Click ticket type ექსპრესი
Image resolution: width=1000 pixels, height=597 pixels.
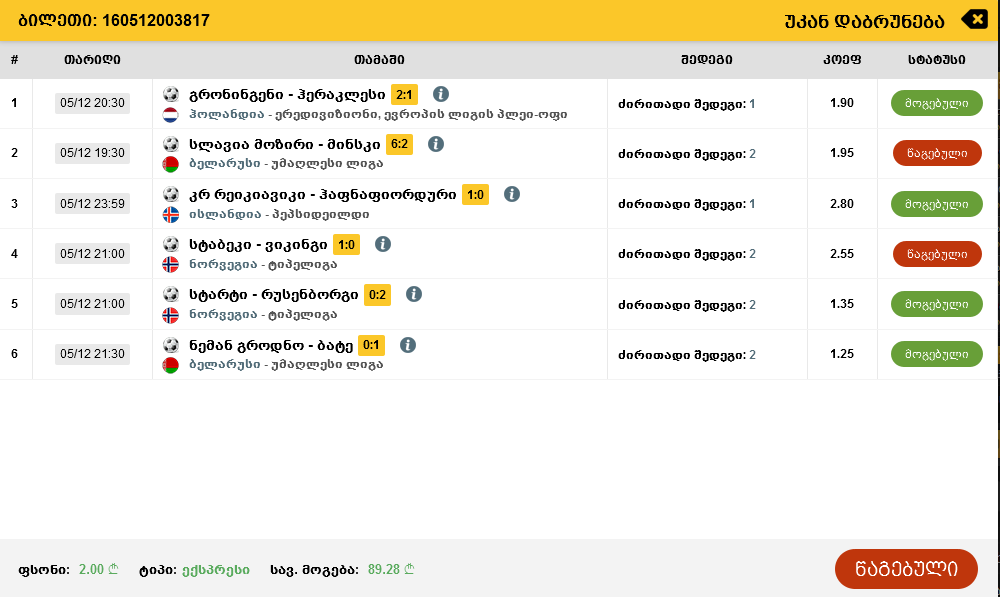pyautogui.click(x=216, y=570)
